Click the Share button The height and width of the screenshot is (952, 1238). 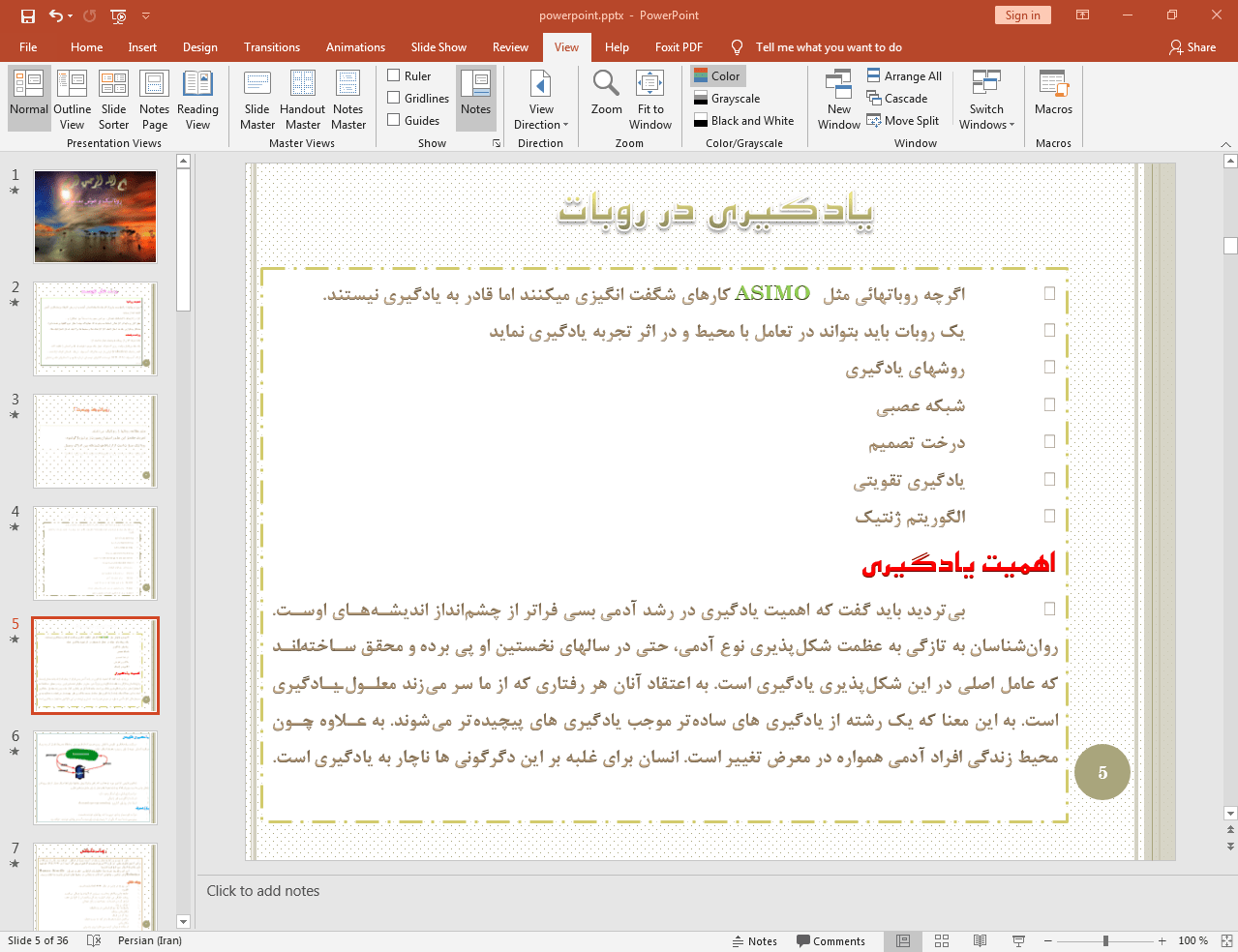(x=1193, y=46)
